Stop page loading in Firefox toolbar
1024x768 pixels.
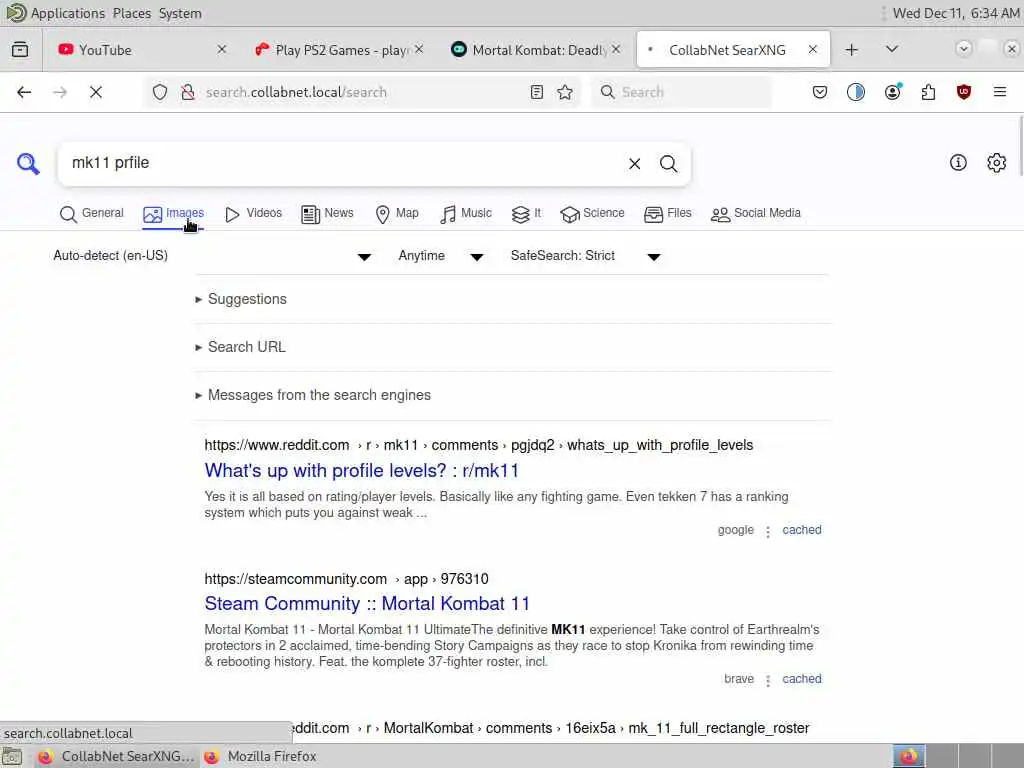click(96, 92)
